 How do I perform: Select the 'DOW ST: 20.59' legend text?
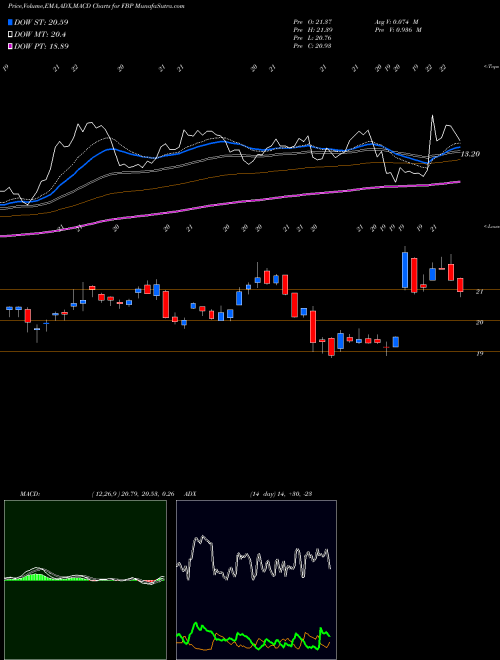pyautogui.click(x=41, y=22)
